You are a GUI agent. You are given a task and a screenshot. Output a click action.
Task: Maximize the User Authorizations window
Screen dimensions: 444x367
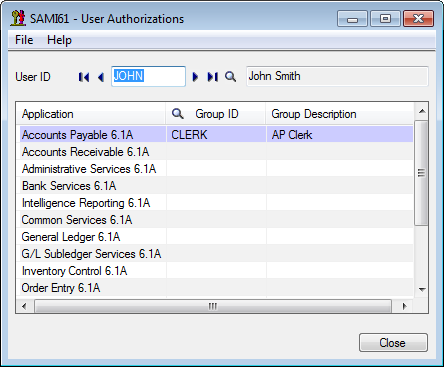[x=385, y=19]
